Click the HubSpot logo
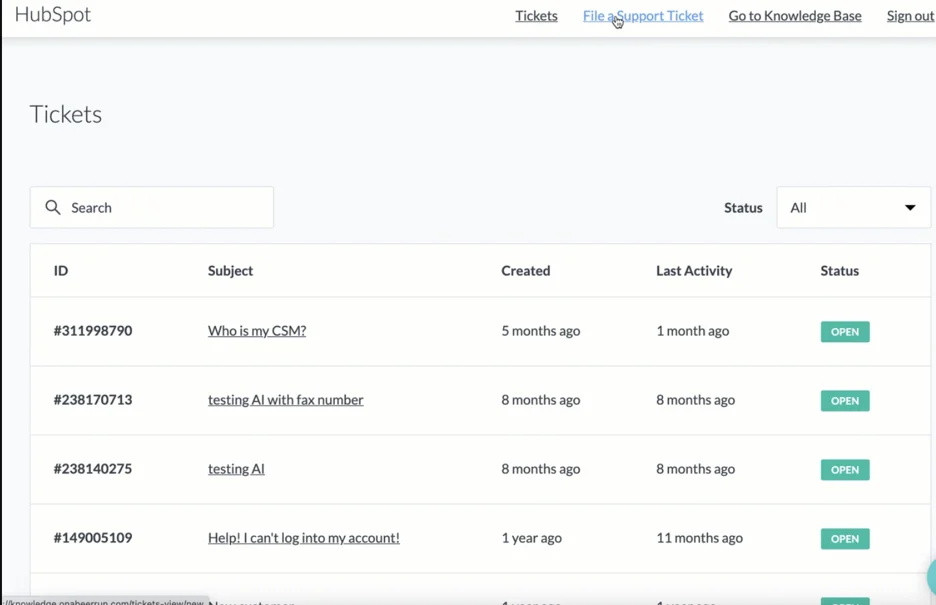This screenshot has height=605, width=936. tap(52, 15)
